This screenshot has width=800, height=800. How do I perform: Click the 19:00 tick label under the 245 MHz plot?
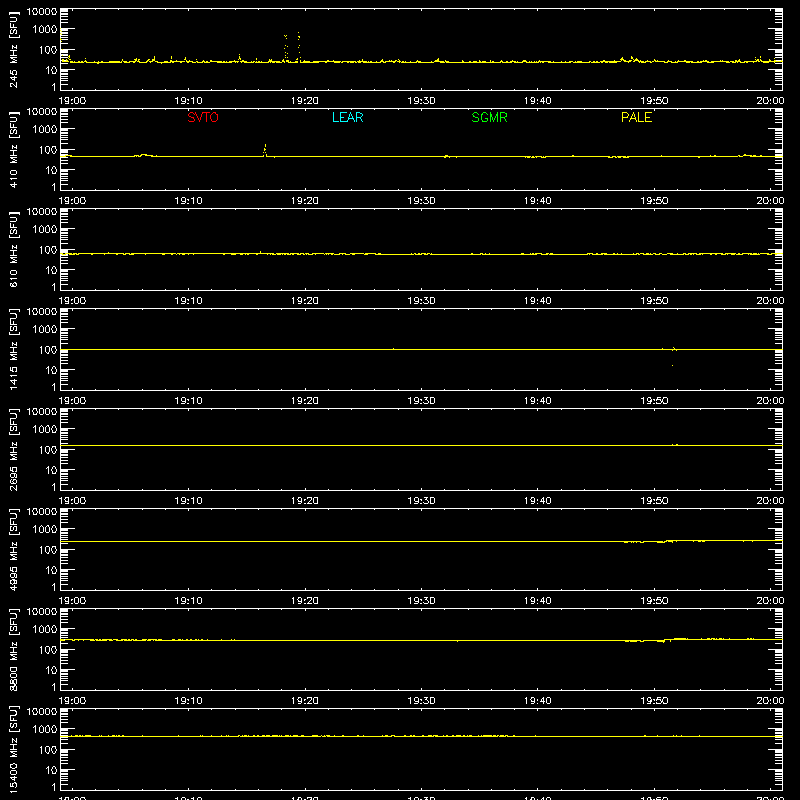(x=72, y=101)
